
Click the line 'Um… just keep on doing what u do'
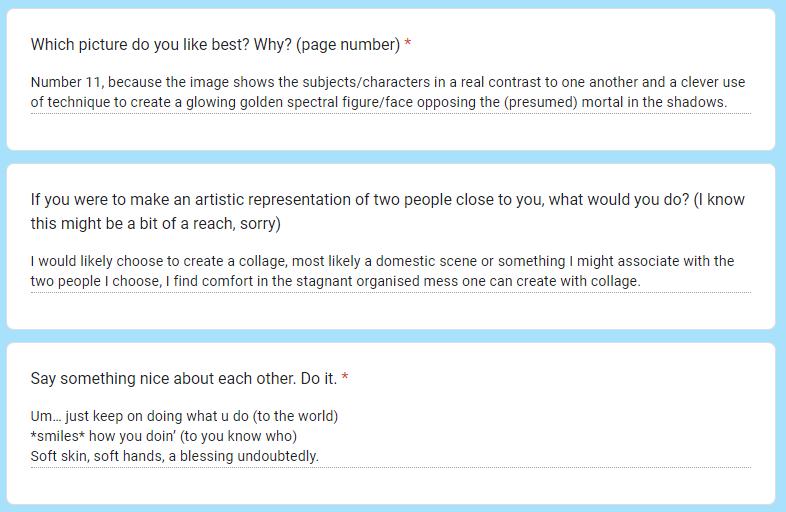[184, 416]
